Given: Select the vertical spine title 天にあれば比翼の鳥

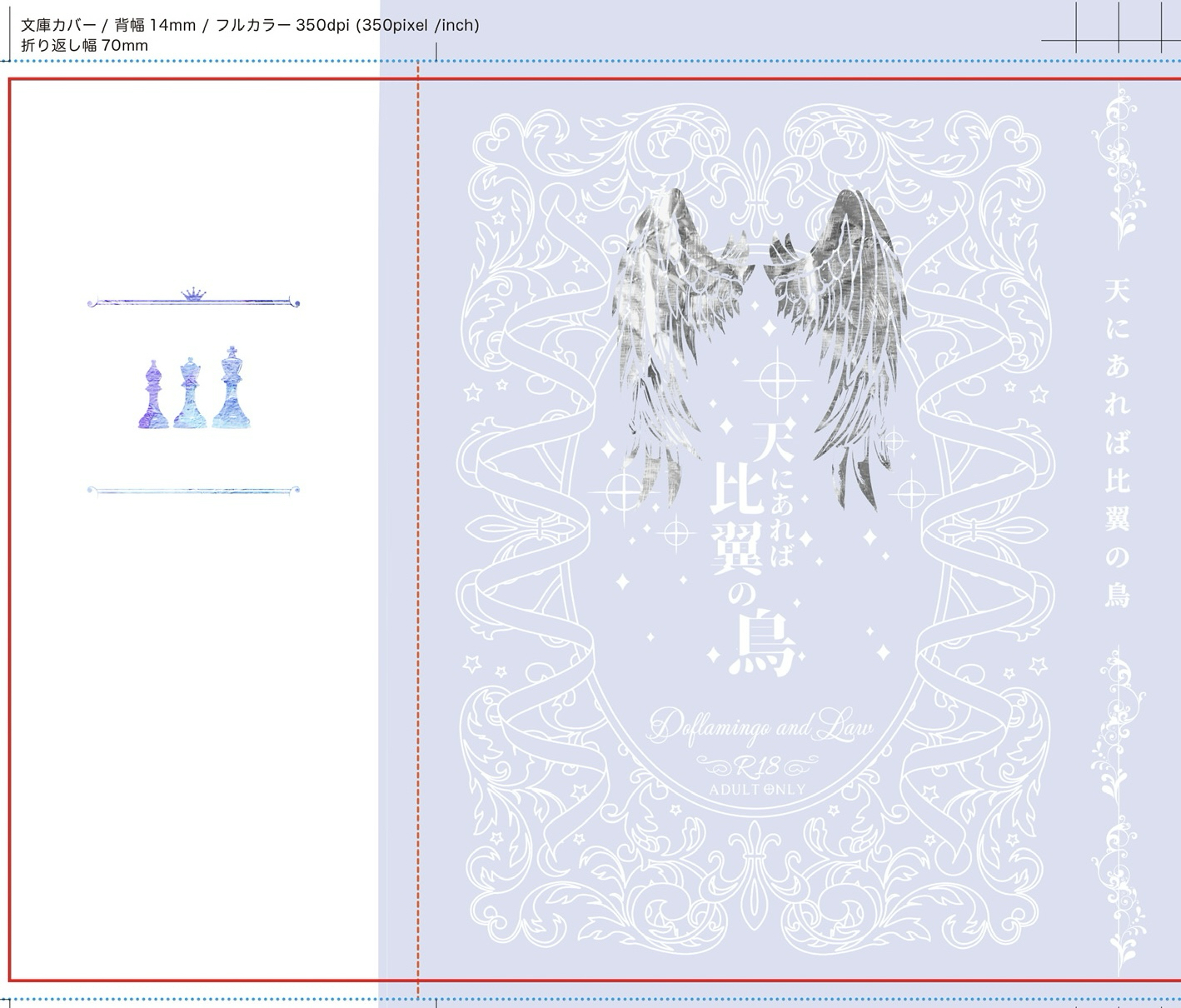Looking at the screenshot, I should 1117,442.
